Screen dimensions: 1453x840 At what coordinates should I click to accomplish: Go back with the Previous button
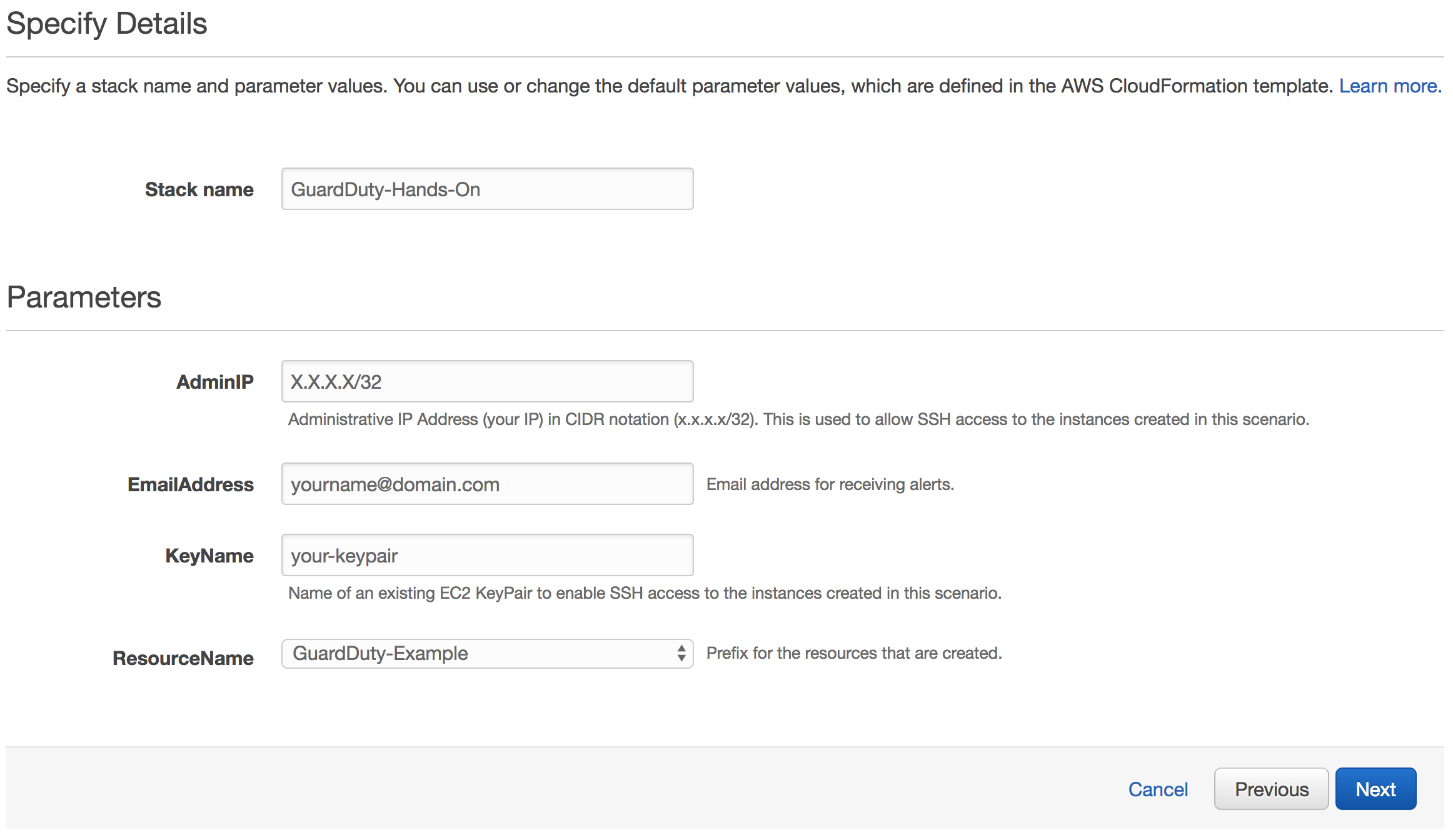(x=1271, y=789)
